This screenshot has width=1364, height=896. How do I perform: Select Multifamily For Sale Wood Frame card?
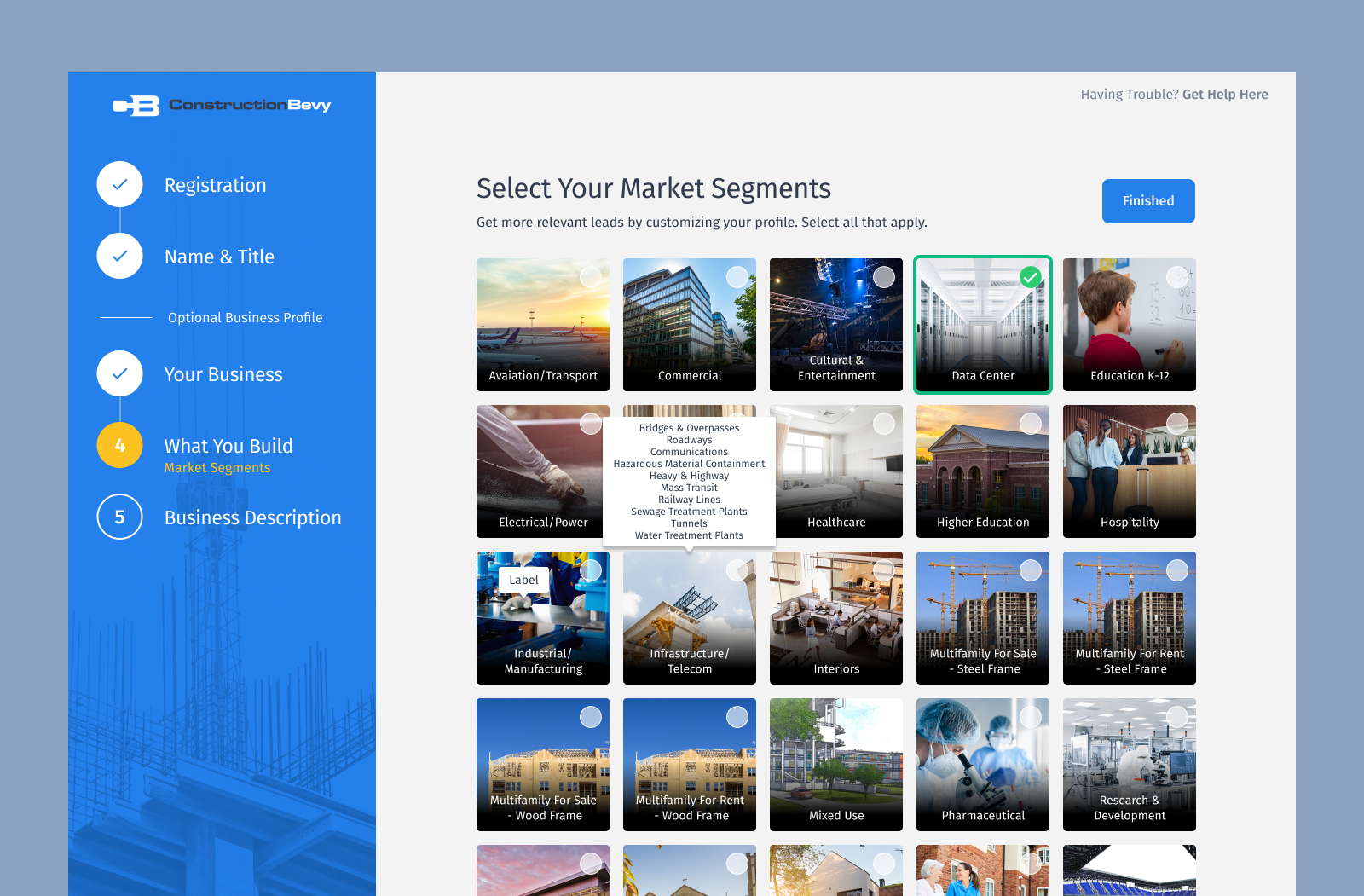point(543,765)
